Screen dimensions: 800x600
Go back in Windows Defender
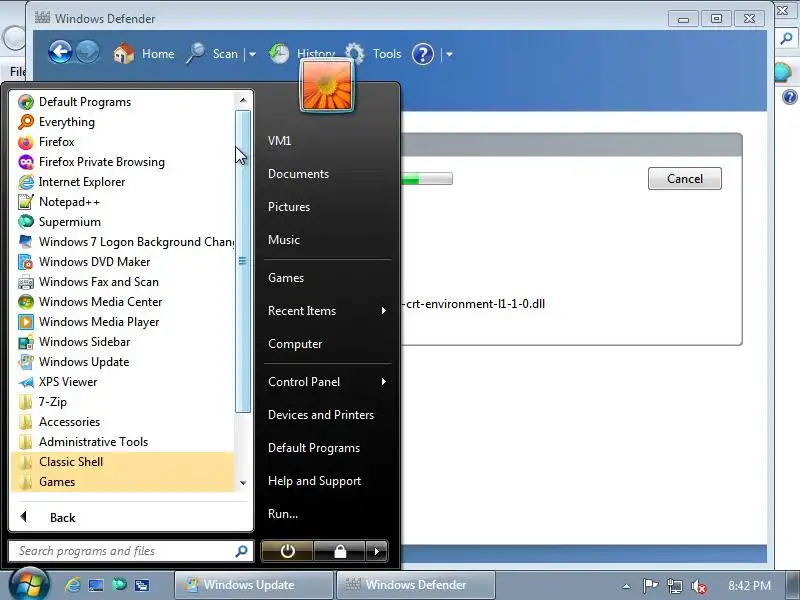pyautogui.click(x=60, y=52)
